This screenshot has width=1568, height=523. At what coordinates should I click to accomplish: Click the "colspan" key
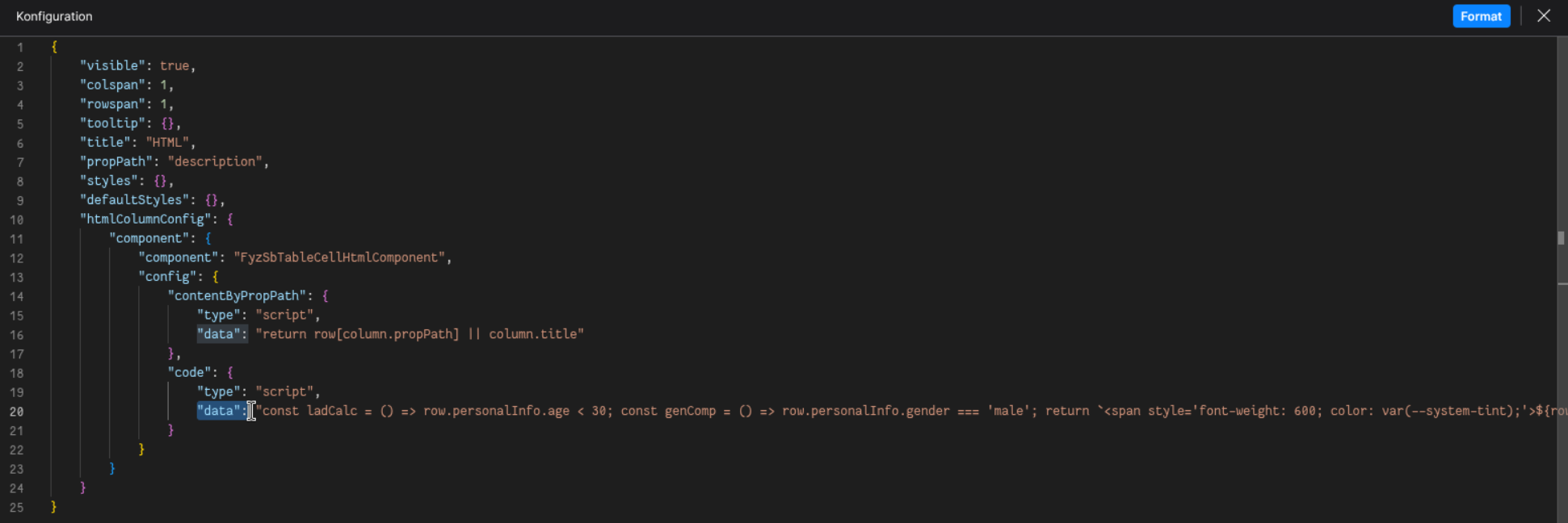point(112,85)
